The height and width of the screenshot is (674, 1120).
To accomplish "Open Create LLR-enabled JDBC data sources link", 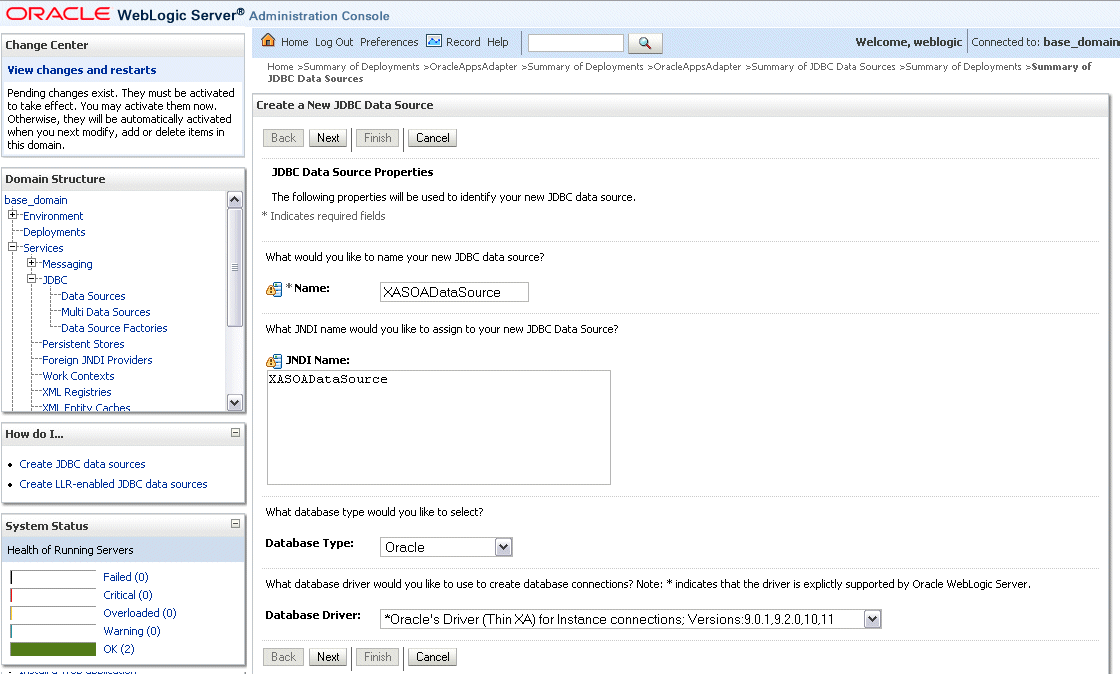I will 113,484.
